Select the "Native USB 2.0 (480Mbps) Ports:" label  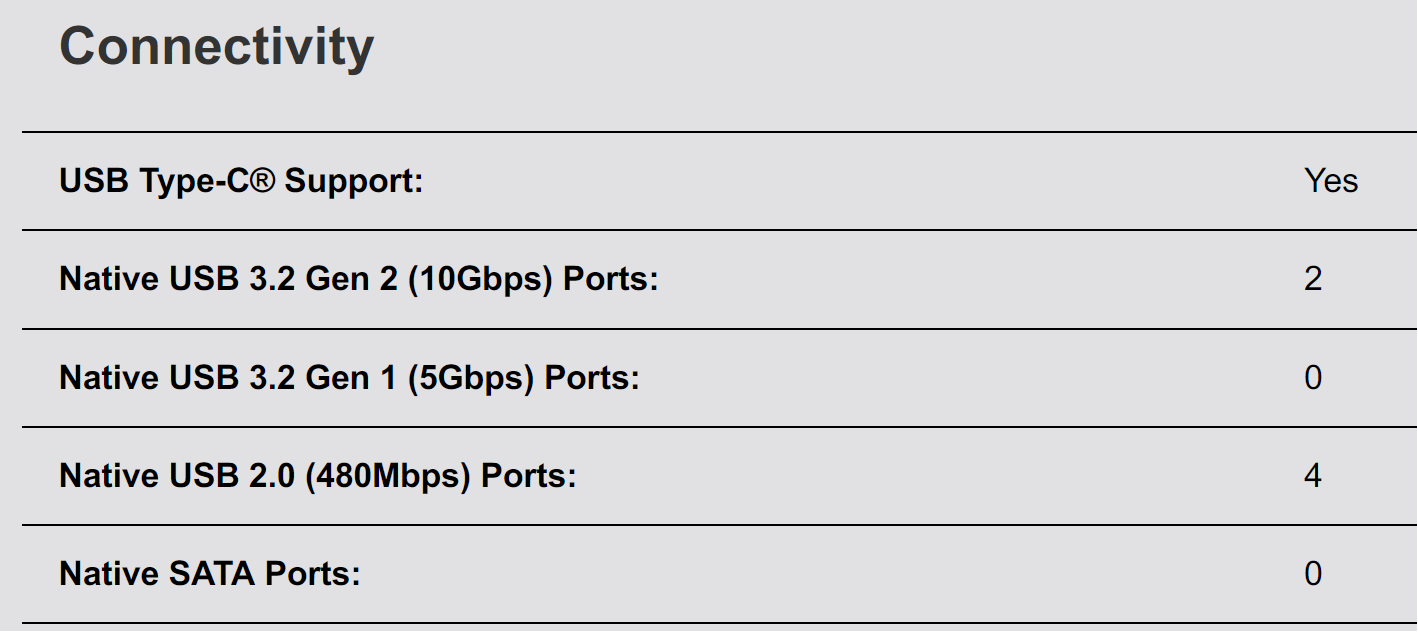[x=318, y=476]
